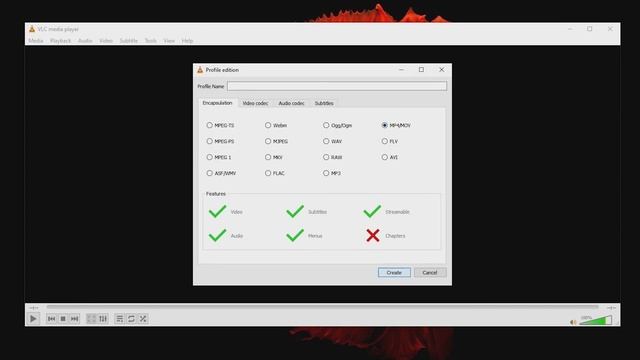Click the VLC seek progress bar
The height and width of the screenshot is (360, 640).
coord(322,307)
